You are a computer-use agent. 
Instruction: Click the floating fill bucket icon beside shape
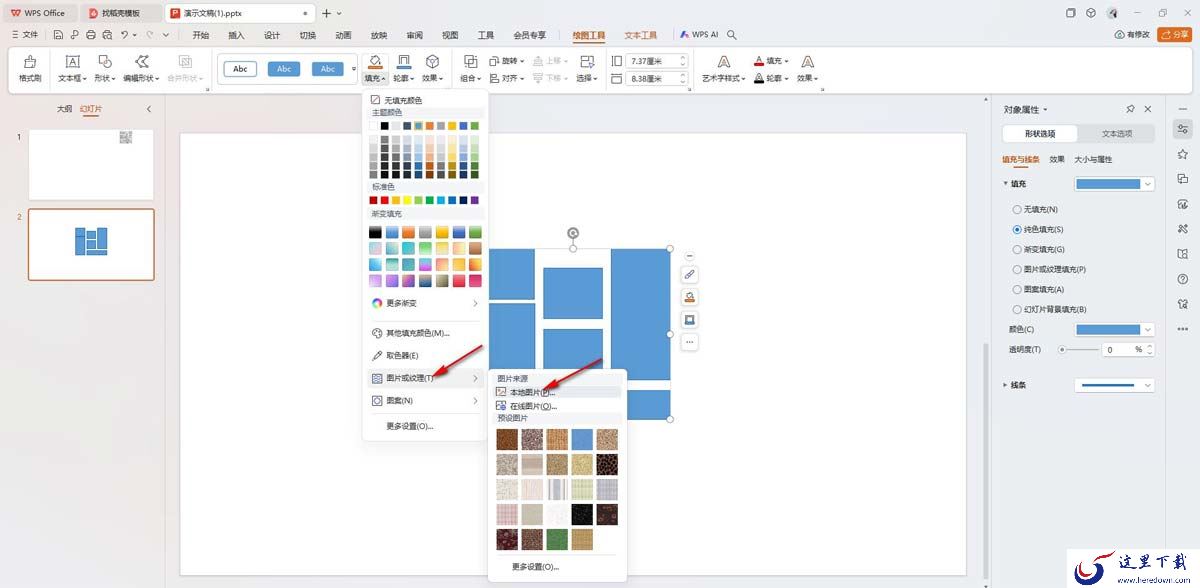pos(690,297)
